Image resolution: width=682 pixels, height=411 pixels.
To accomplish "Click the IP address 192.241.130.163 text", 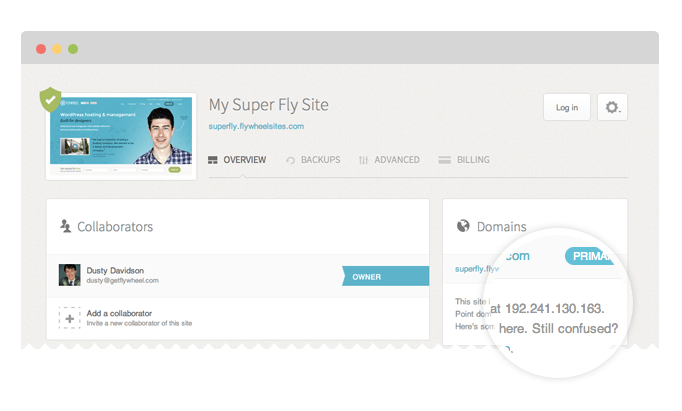I will coord(555,309).
